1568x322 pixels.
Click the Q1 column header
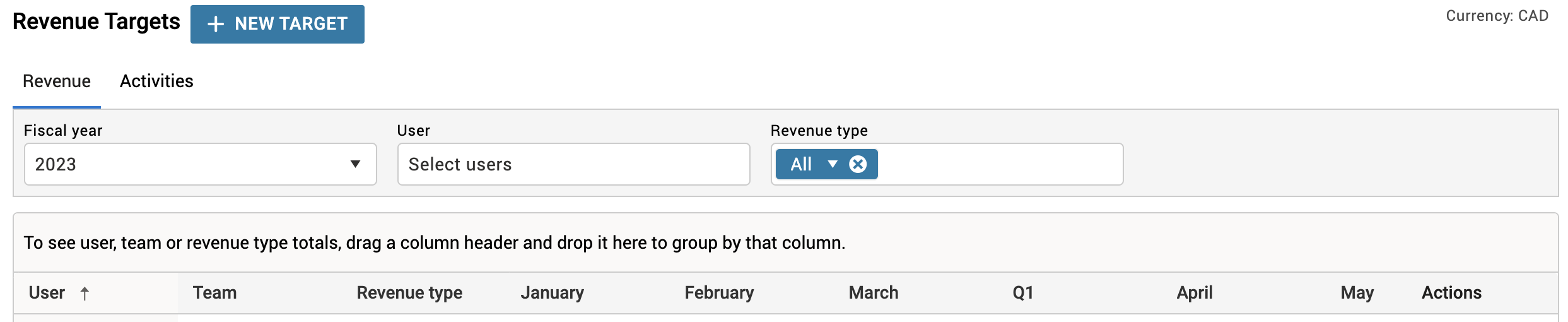pos(1023,293)
